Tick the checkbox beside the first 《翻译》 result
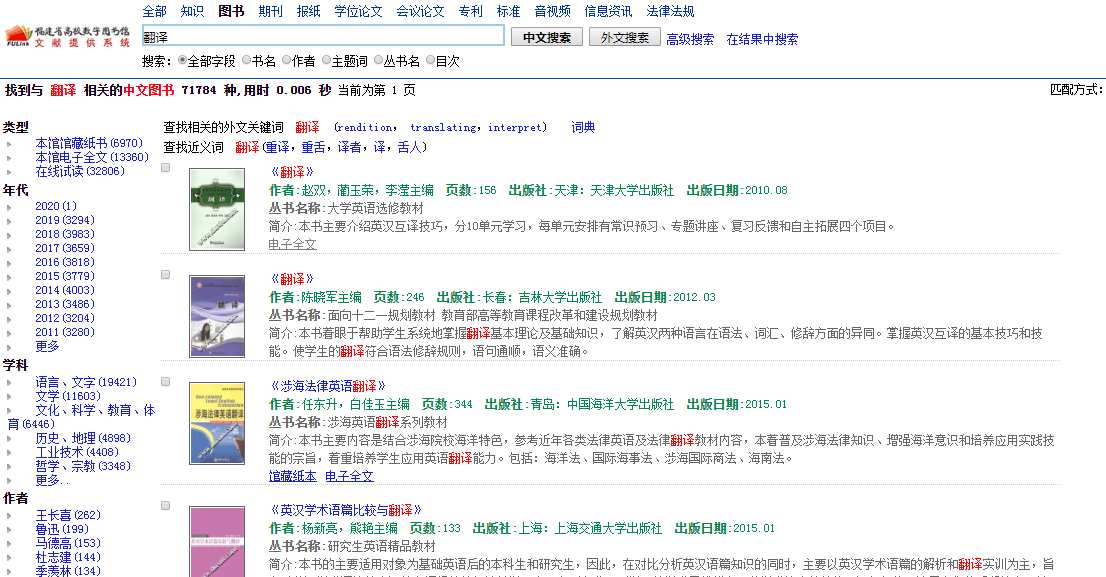The width and height of the screenshot is (1106, 577). [x=166, y=168]
